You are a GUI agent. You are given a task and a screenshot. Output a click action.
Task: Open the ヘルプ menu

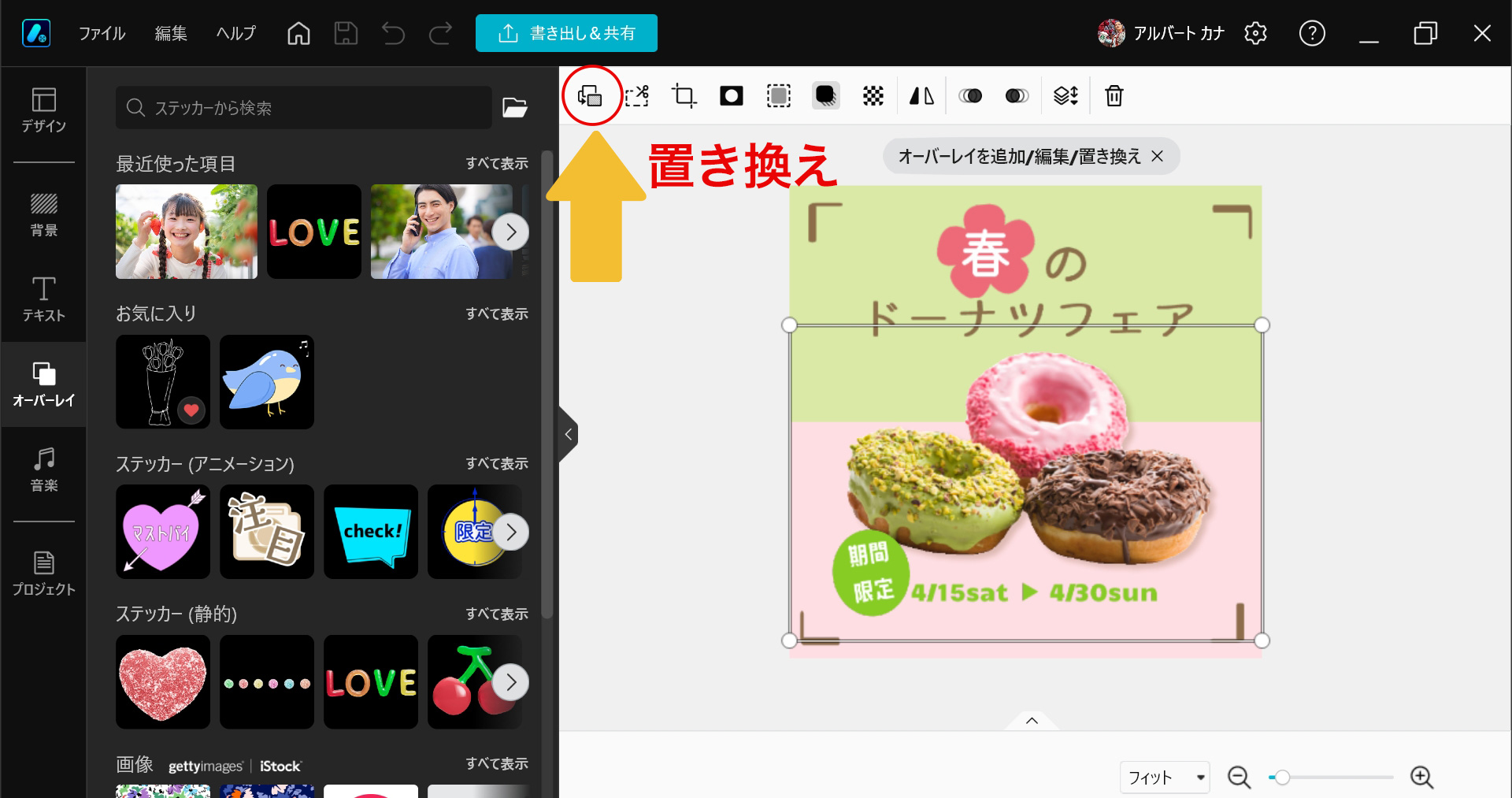tap(236, 33)
